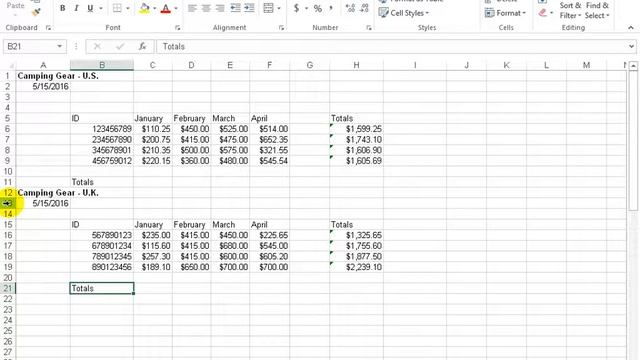This screenshot has width=640, height=360.
Task: Confirm entry with the checkmark
Action: (x=120, y=47)
